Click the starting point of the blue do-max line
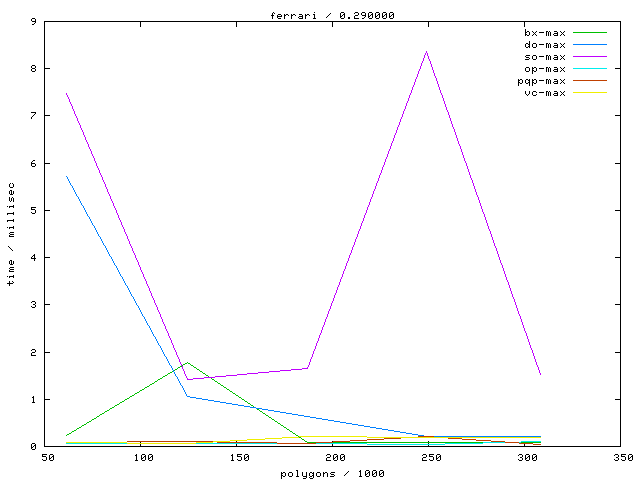This screenshot has width=640, height=480. pyautogui.click(x=66, y=176)
